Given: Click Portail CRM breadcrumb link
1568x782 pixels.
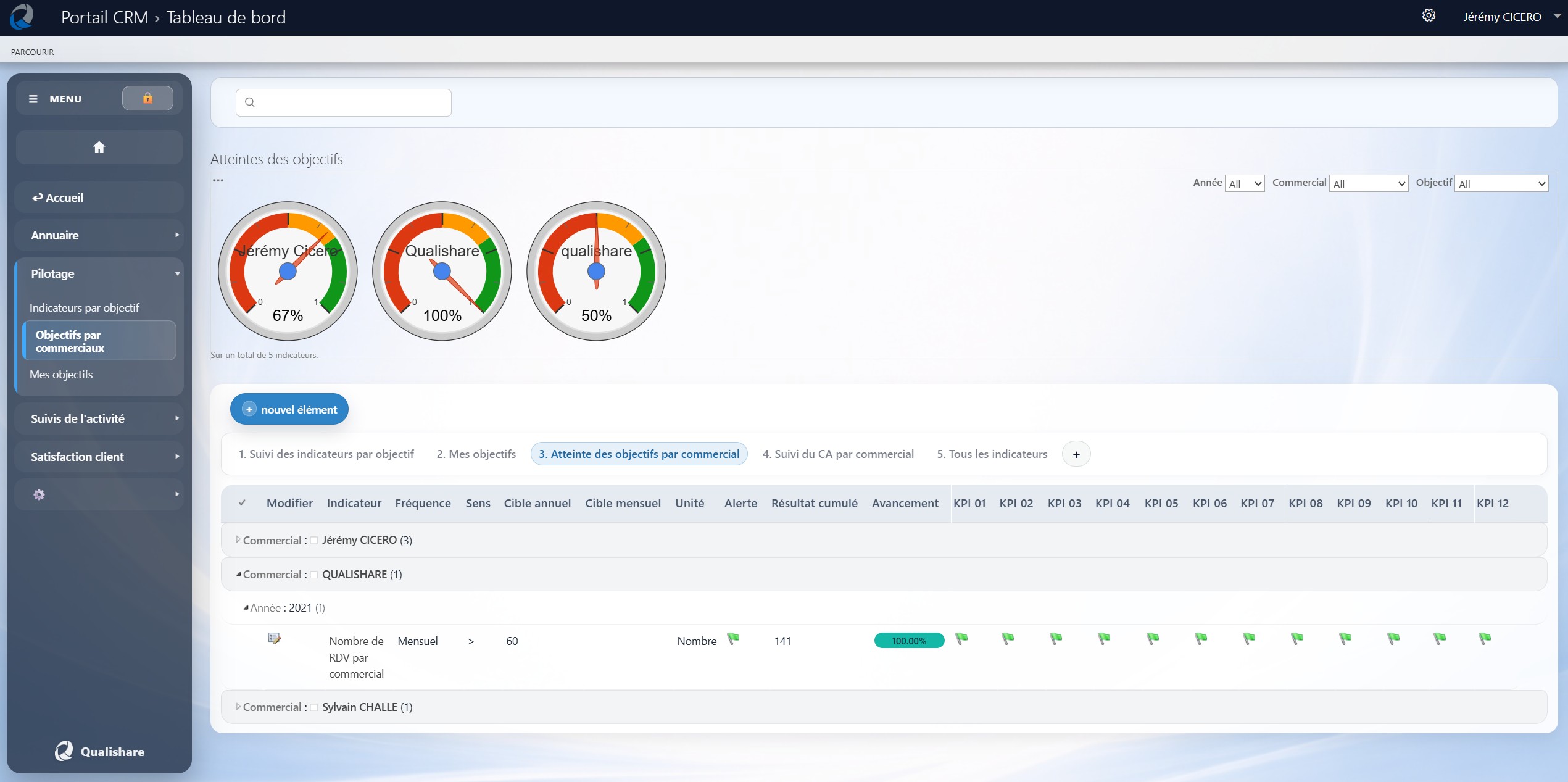Looking at the screenshot, I should (104, 17).
